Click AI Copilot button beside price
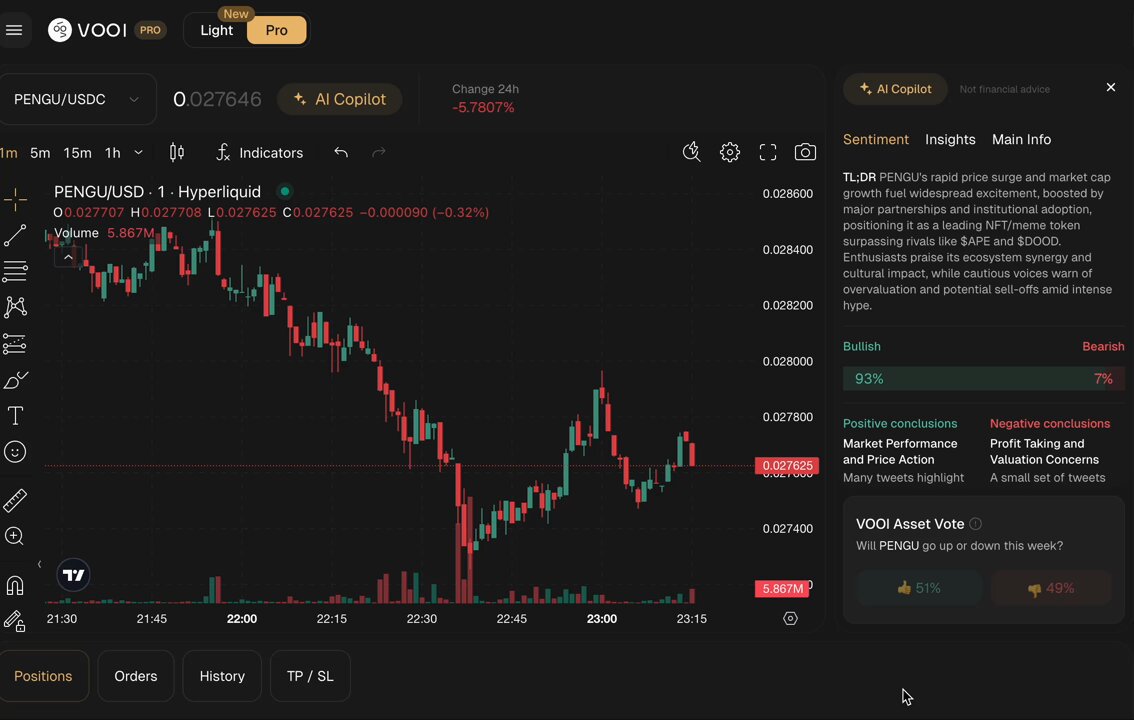This screenshot has width=1134, height=720. coord(340,99)
